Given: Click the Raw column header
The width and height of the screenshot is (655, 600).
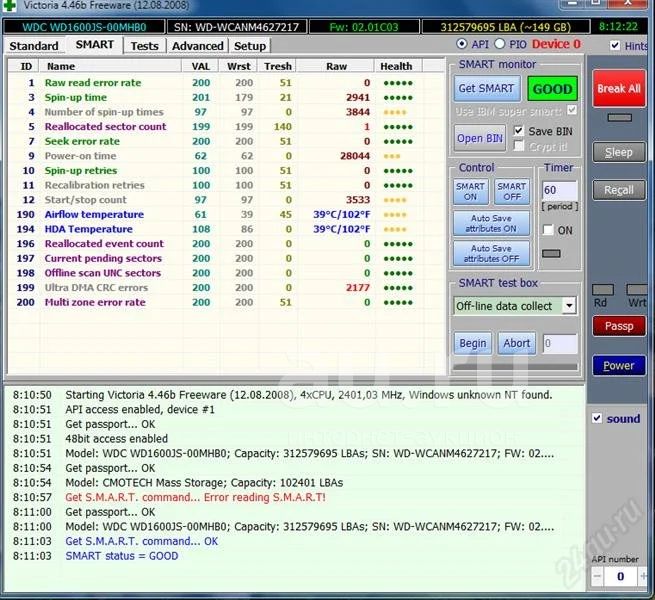Looking at the screenshot, I should pos(336,66).
